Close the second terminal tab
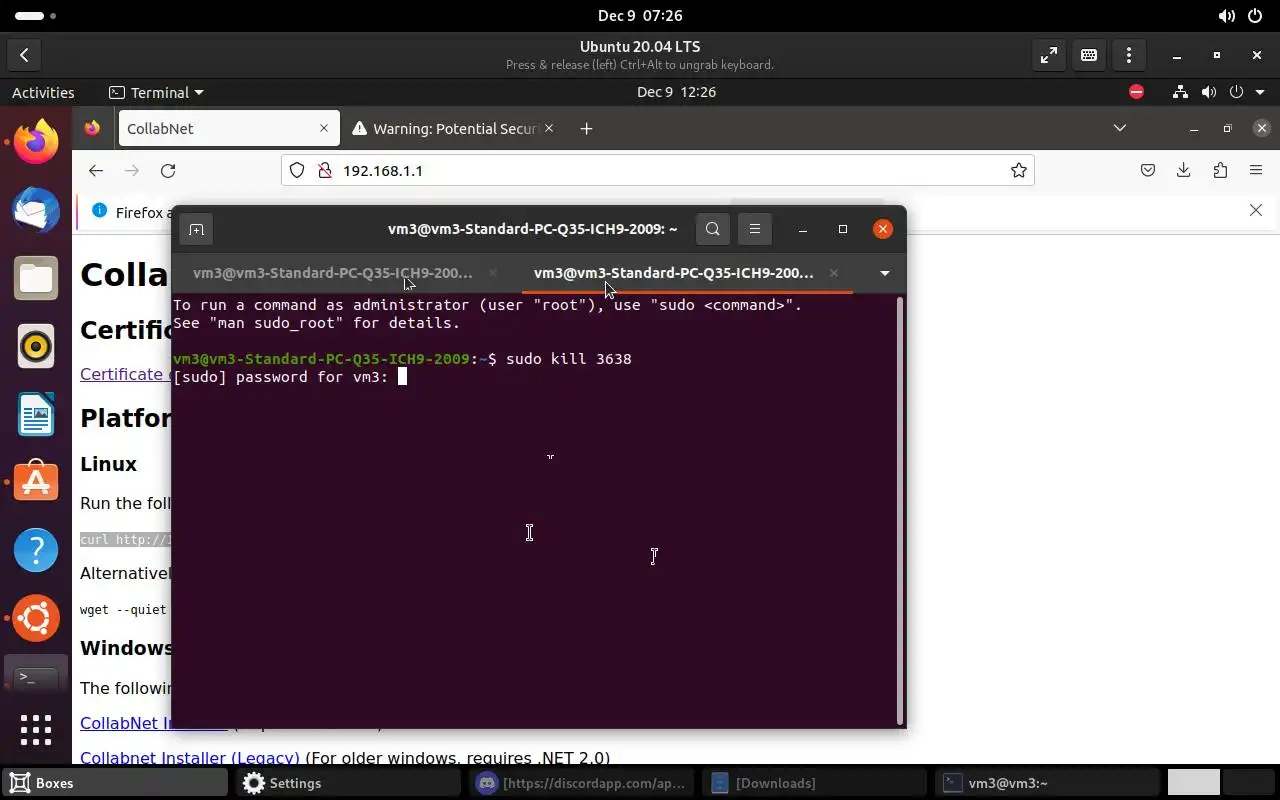This screenshot has height=800, width=1280. (833, 273)
